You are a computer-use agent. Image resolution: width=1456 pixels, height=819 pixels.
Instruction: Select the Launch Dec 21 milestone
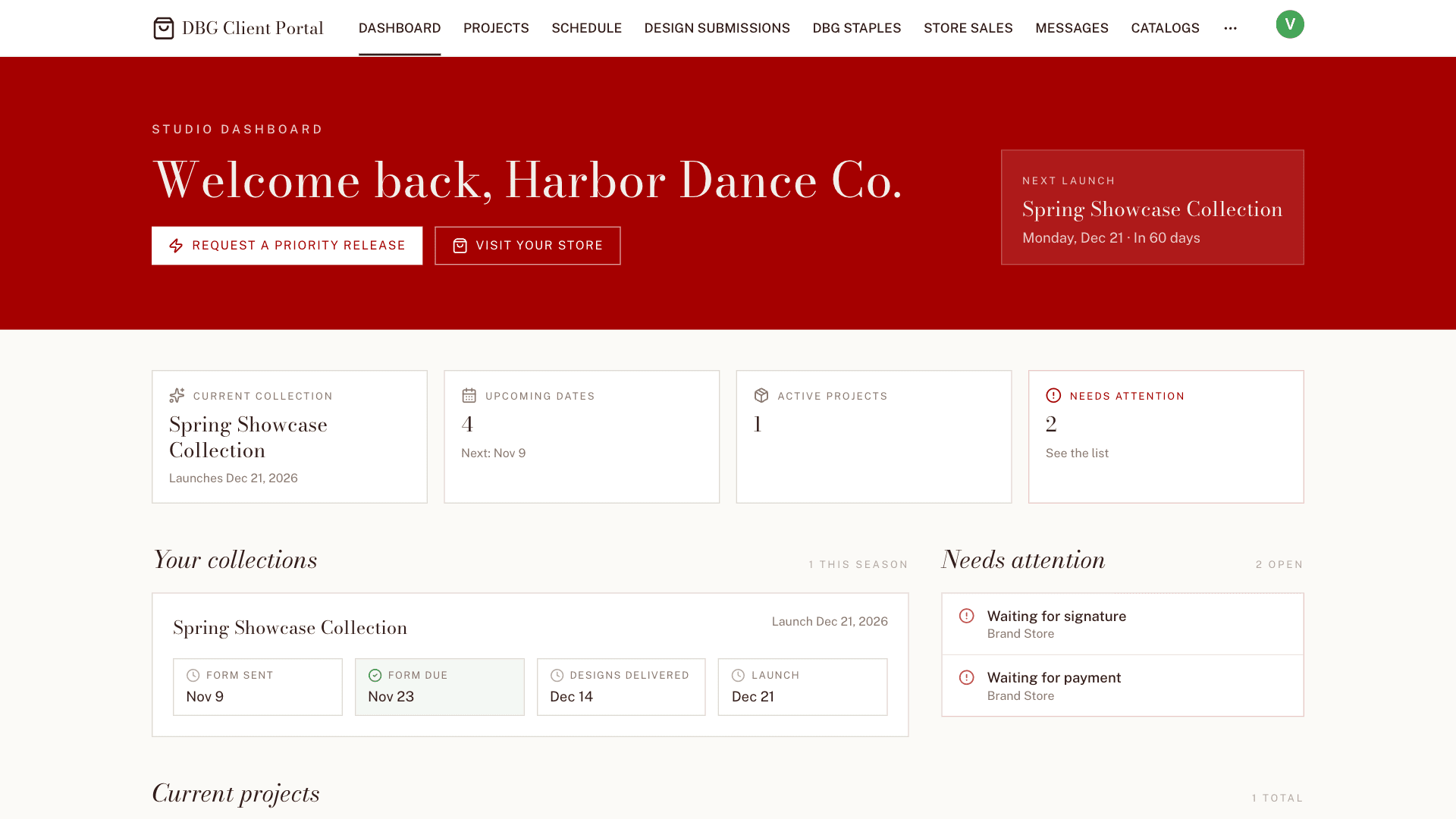coord(802,687)
